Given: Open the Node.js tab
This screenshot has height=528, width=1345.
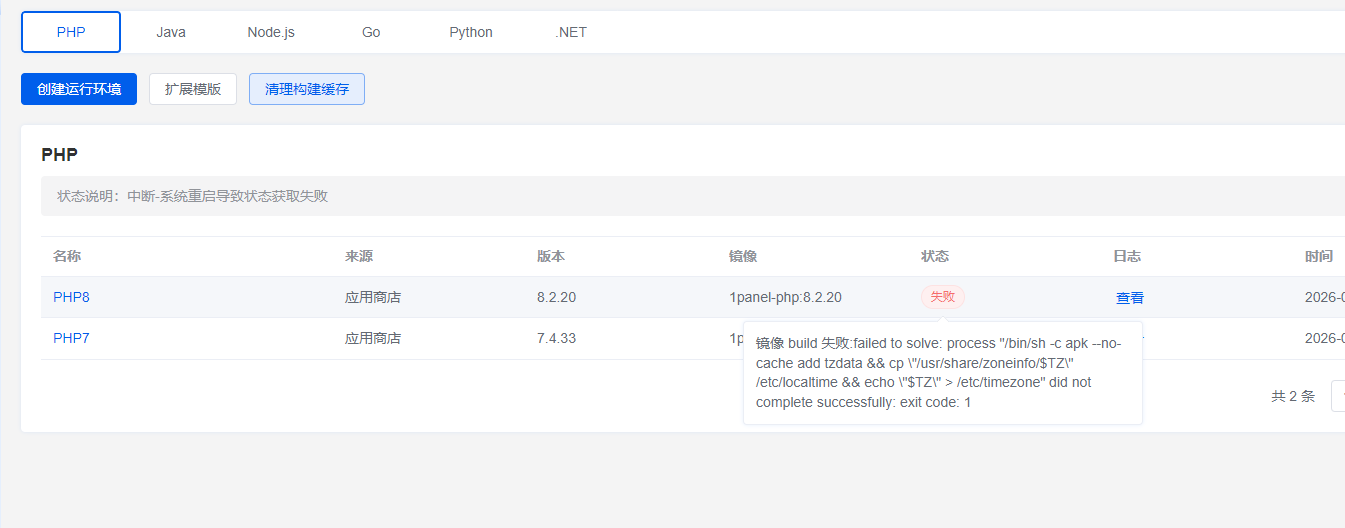Looking at the screenshot, I should (271, 32).
